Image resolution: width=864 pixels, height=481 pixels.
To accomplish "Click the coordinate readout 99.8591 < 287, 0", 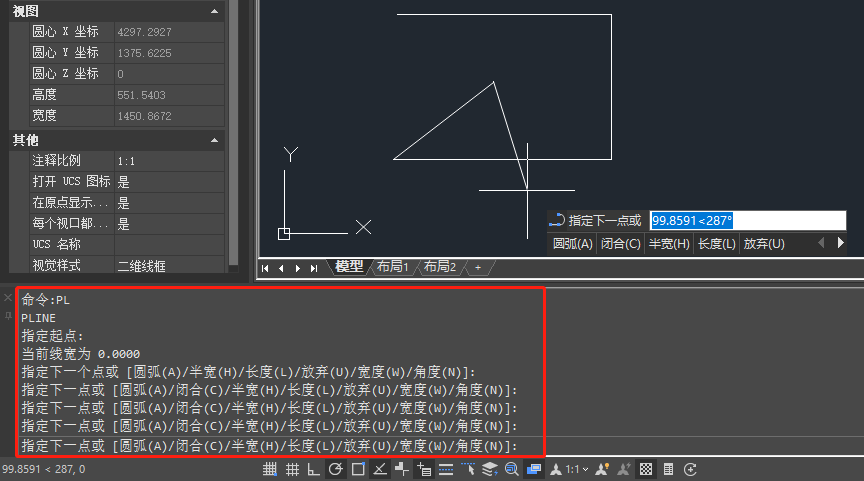I will (x=44, y=469).
